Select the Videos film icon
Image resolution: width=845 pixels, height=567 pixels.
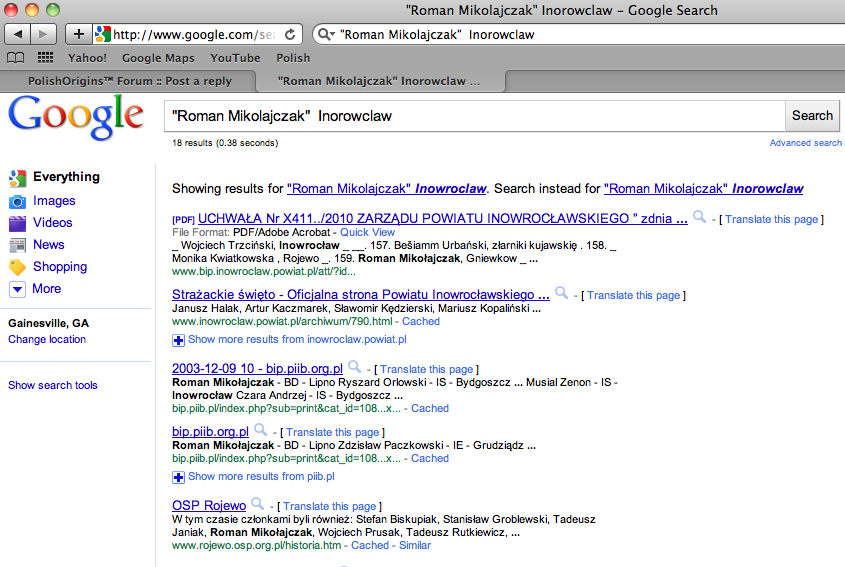17,223
